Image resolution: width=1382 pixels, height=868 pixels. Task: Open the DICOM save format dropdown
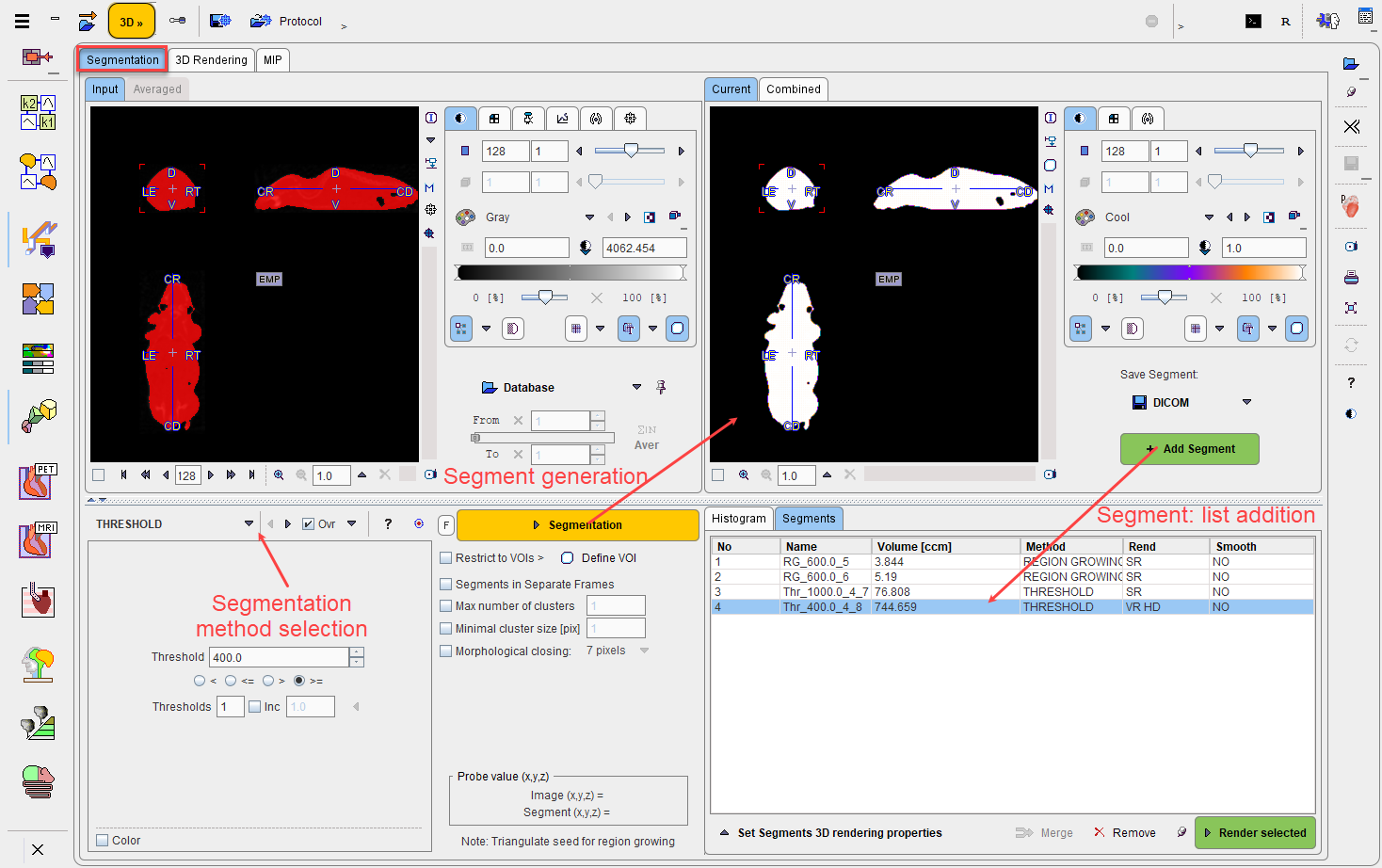click(1246, 402)
